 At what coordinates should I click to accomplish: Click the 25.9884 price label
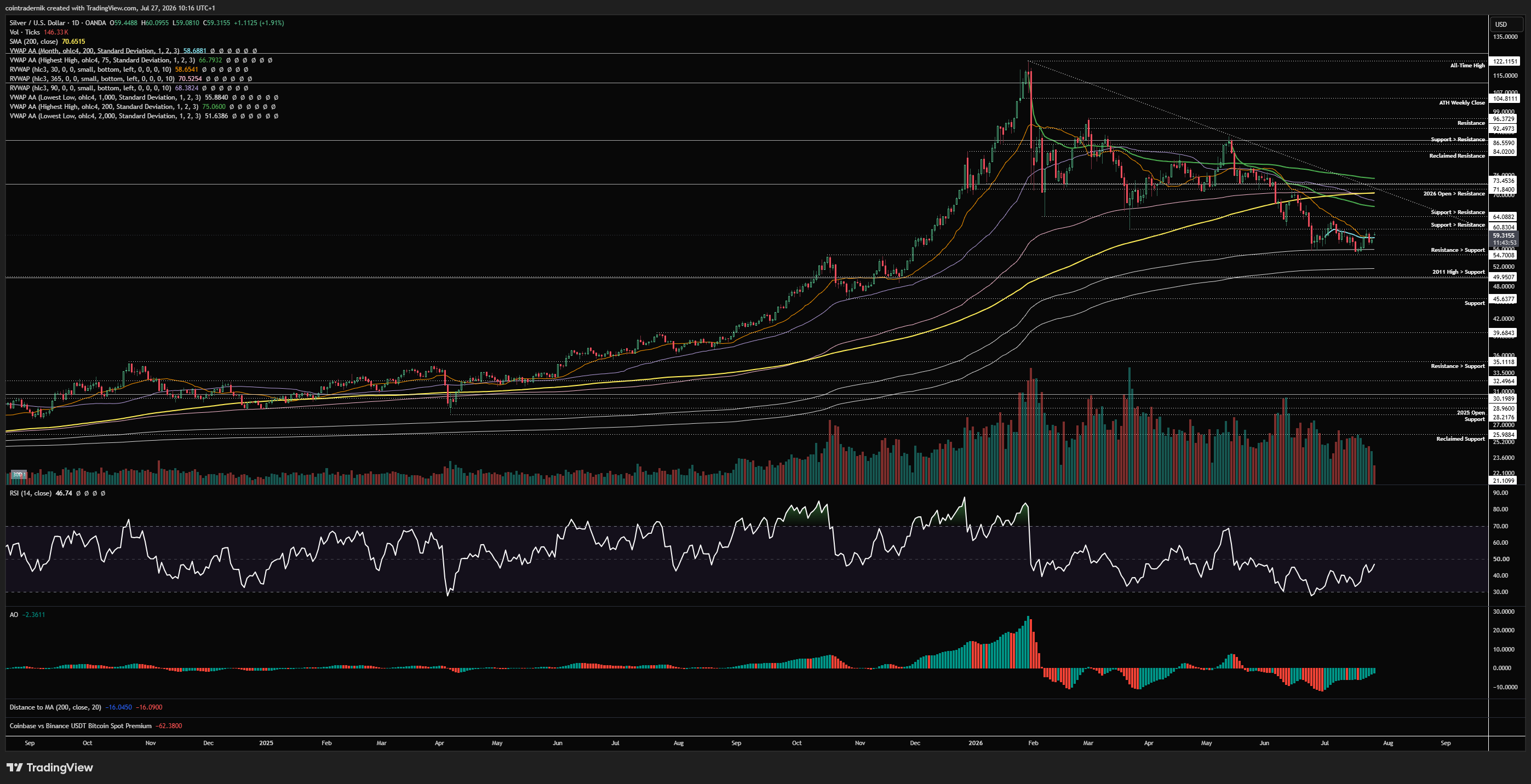click(x=1504, y=435)
